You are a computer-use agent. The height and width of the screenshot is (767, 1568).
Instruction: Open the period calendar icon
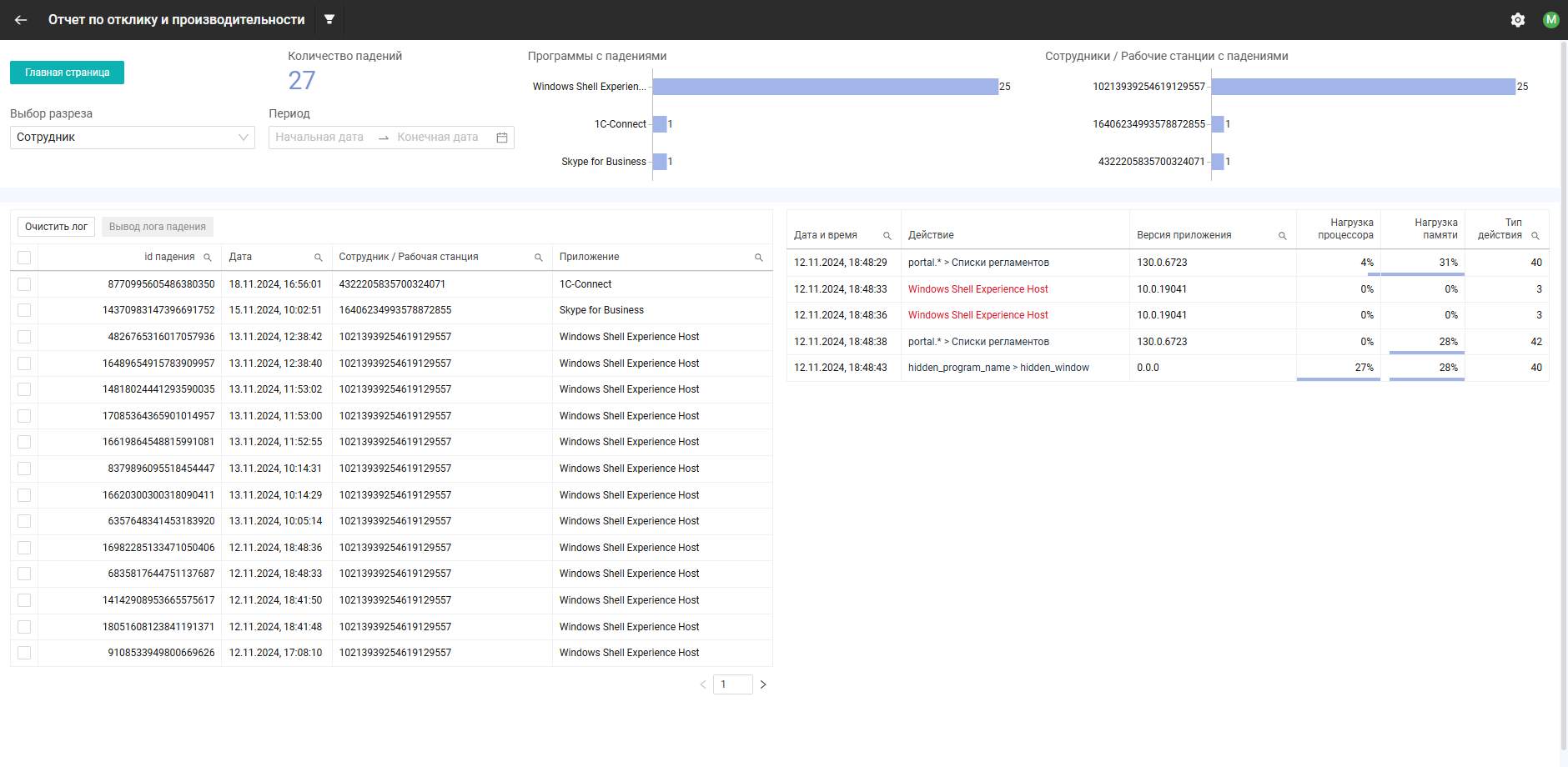pos(502,138)
